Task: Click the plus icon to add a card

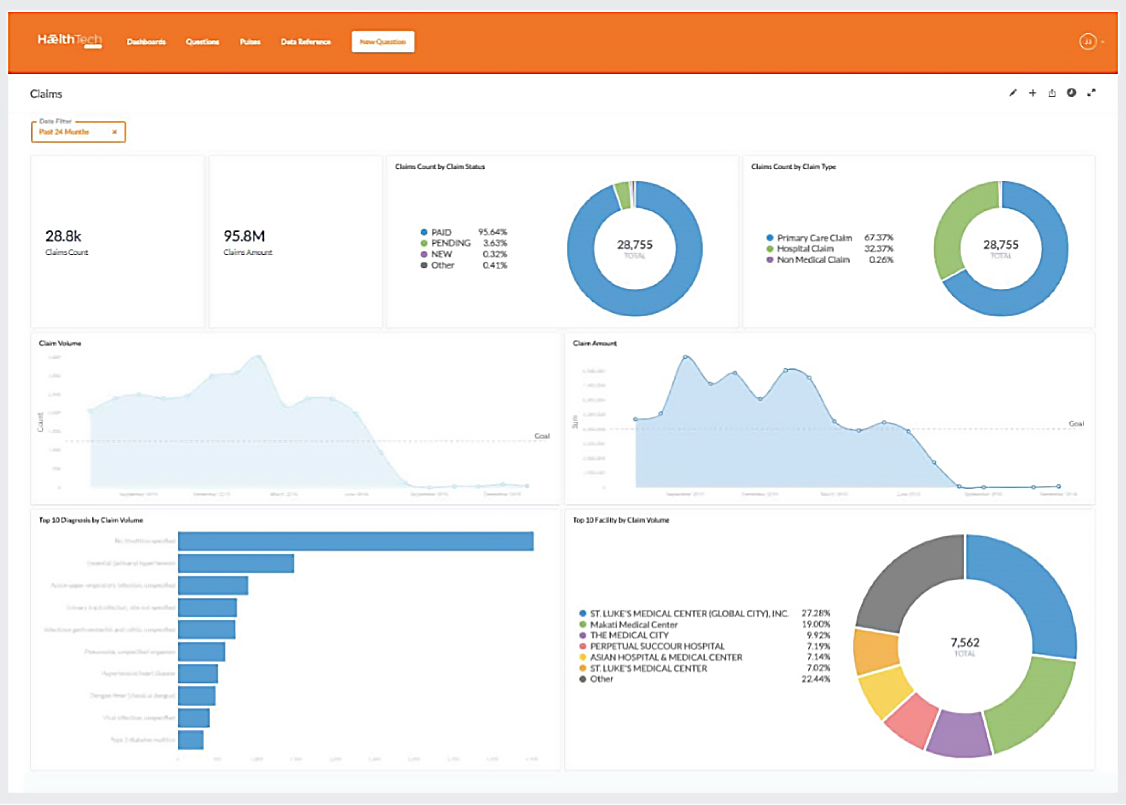Action: [x=1032, y=93]
